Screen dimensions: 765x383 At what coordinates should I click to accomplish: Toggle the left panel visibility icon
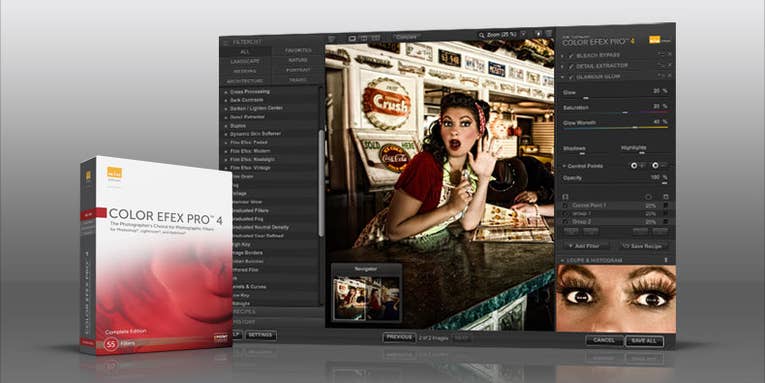[x=332, y=39]
